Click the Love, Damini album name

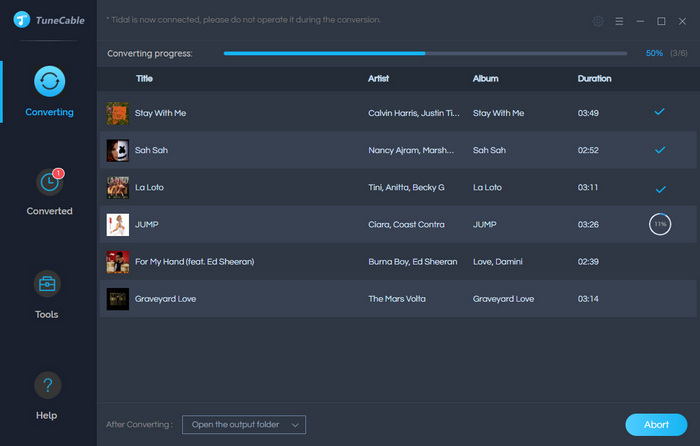click(498, 262)
